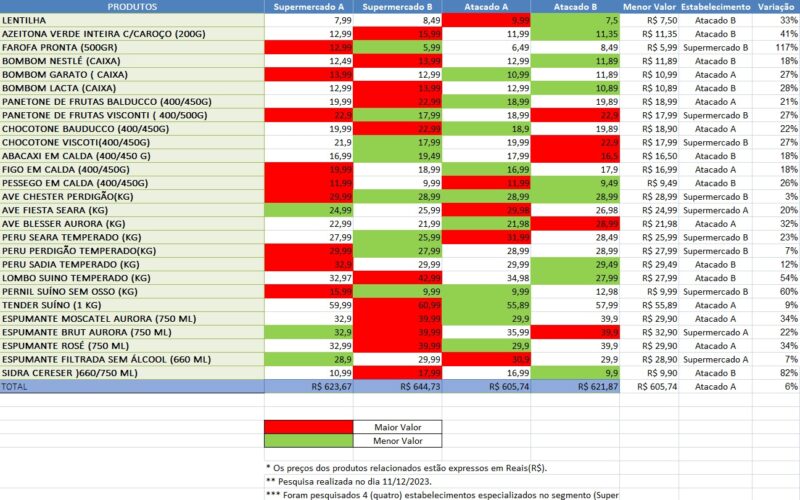800x500 pixels.
Task: Click PERU SADIA TEMPERADO (KG) cell
Action: pyautogui.click(x=132, y=264)
